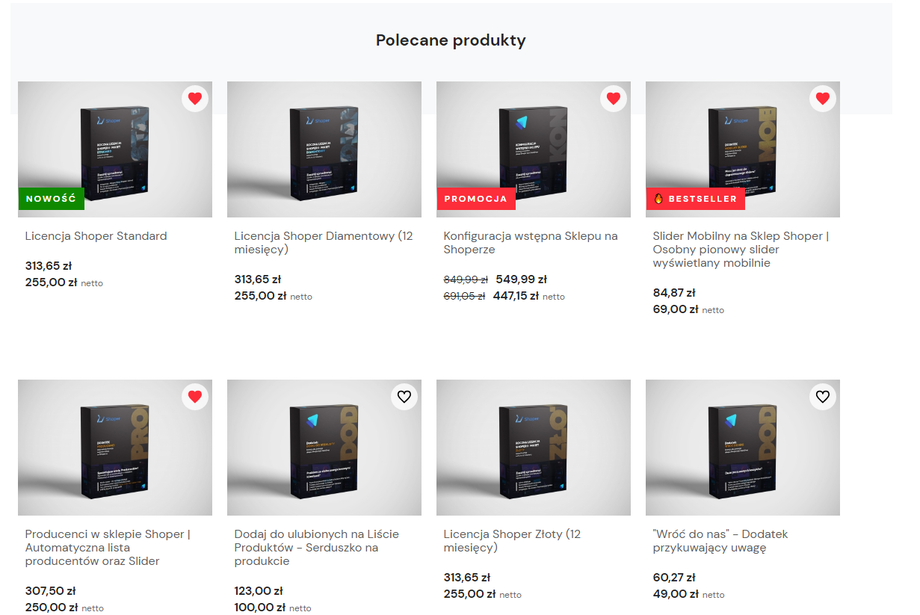Viewport: 920px width, 615px height.
Task: Click the BESTSELLER flame badge
Action: click(695, 198)
